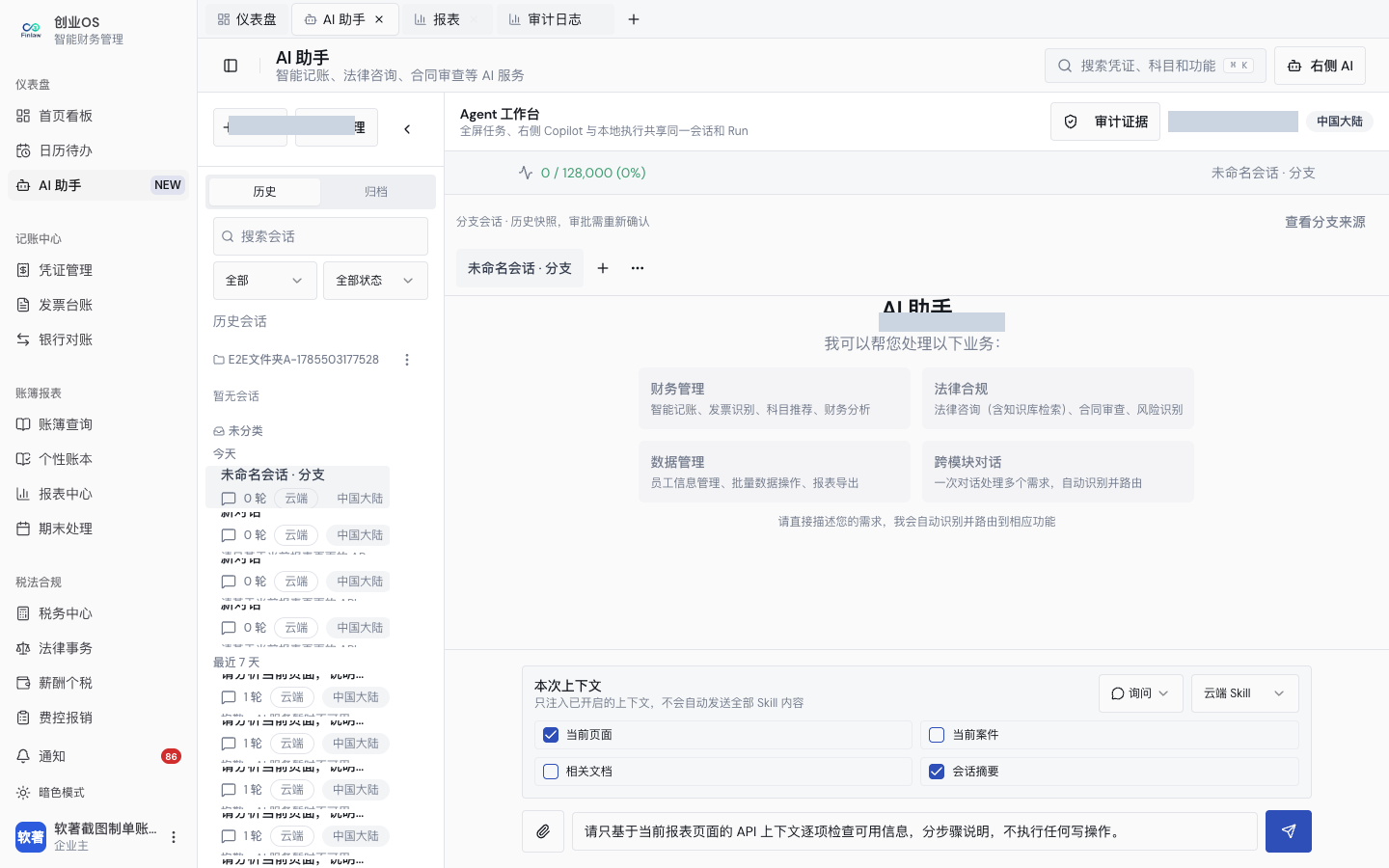
Task: Toggle the sidebar panel icon
Action: (x=231, y=66)
